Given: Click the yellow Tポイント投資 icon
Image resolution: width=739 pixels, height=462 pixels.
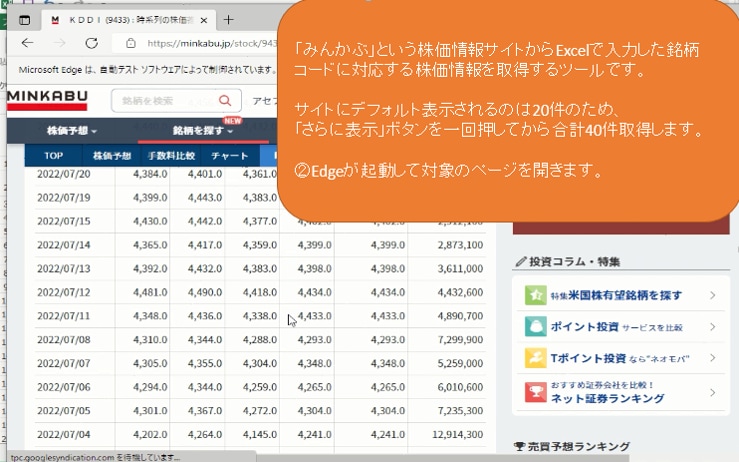Looking at the screenshot, I should coord(535,358).
